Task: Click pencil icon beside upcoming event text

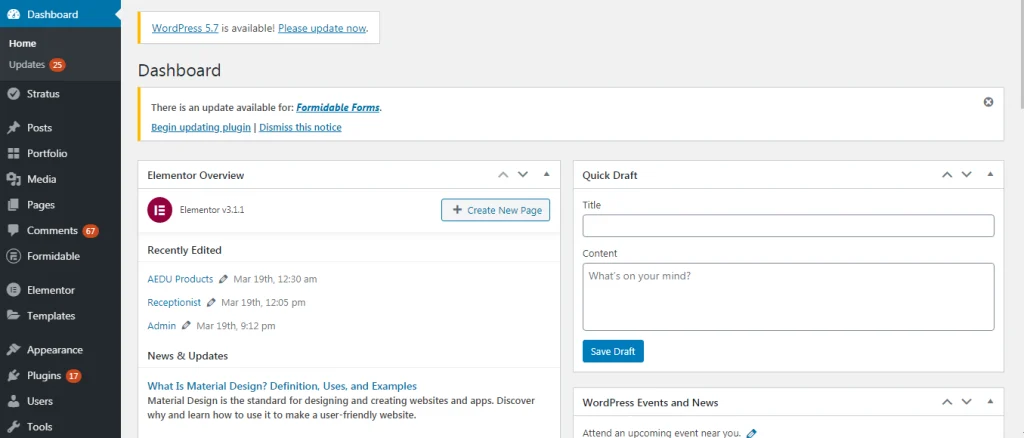Action: click(751, 433)
